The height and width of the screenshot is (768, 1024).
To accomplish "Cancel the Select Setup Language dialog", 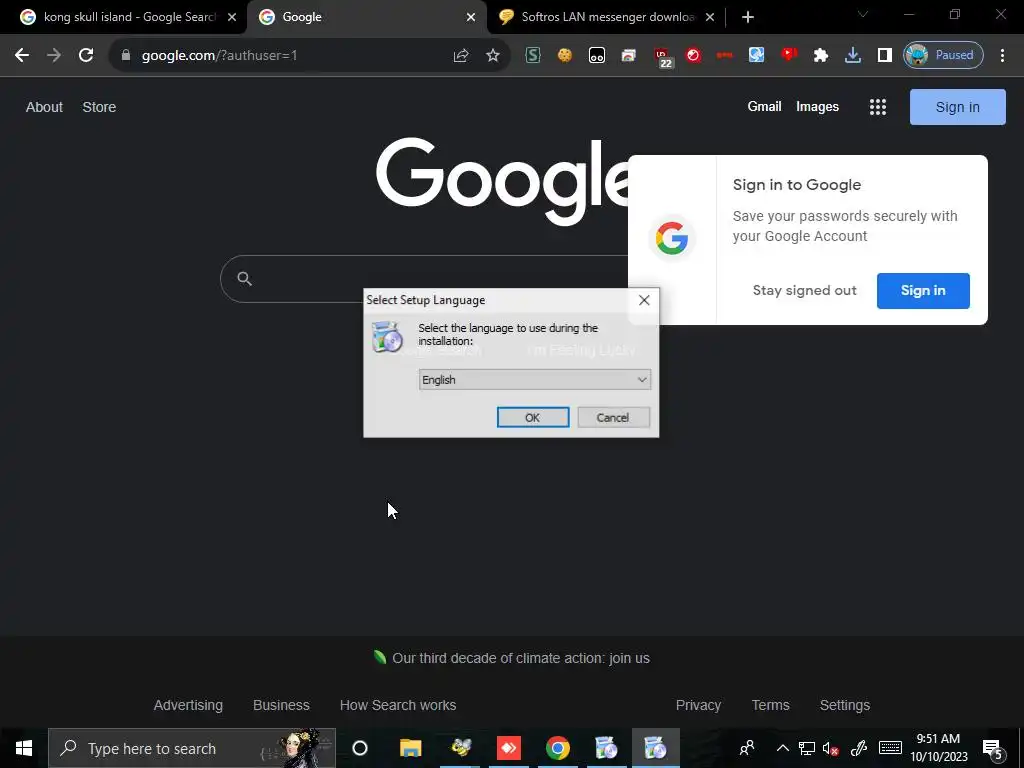I will coord(613,417).
